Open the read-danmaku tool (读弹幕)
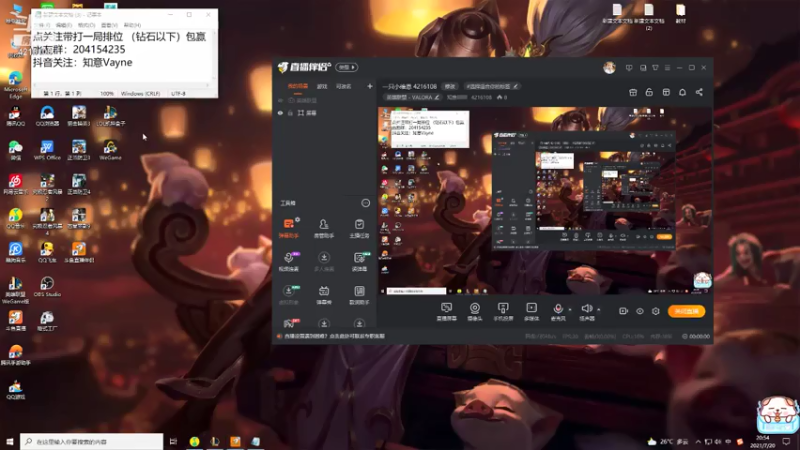The width and height of the screenshot is (800, 450). pos(359,261)
